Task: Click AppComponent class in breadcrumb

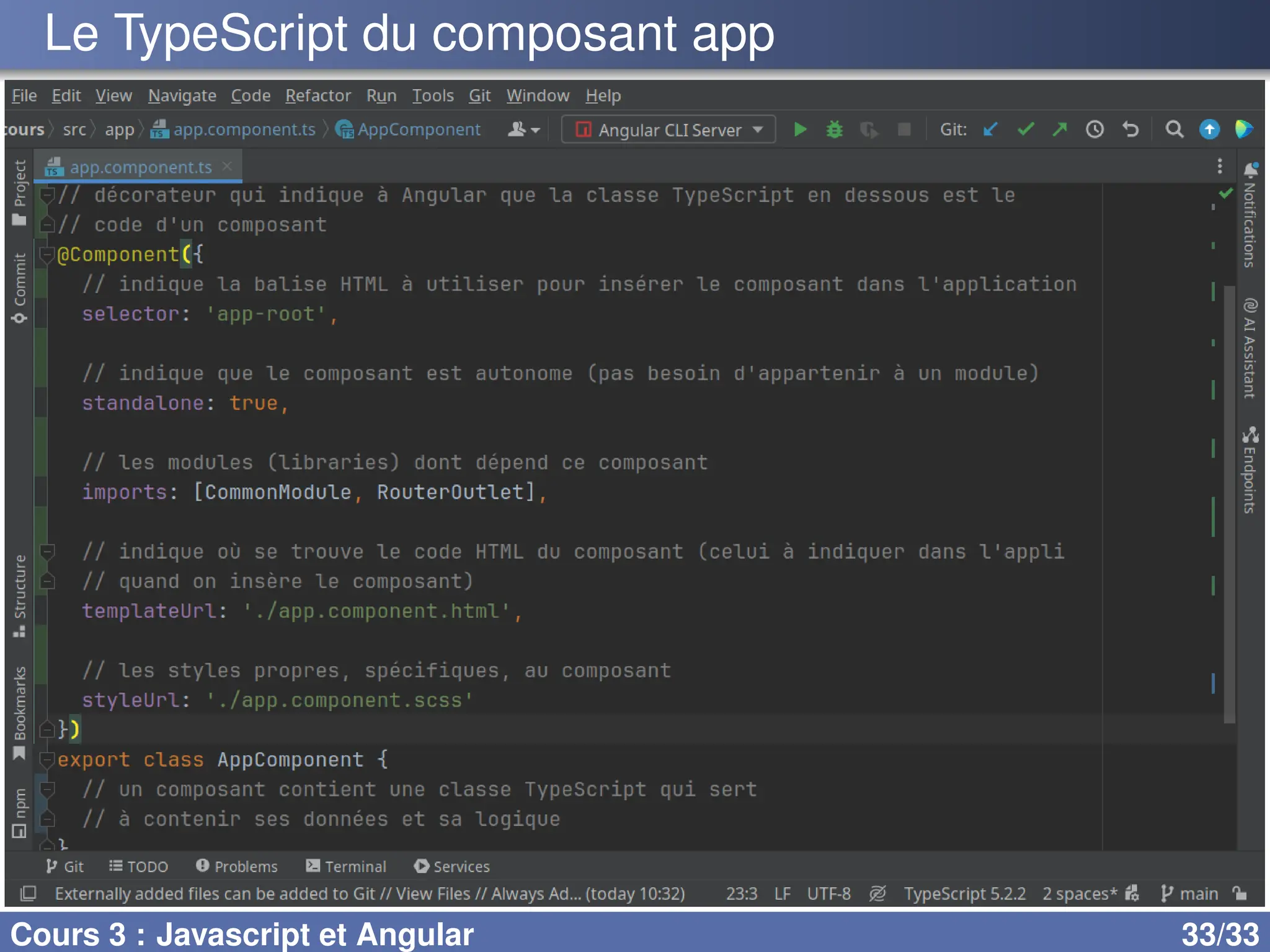Action: pyautogui.click(x=407, y=130)
